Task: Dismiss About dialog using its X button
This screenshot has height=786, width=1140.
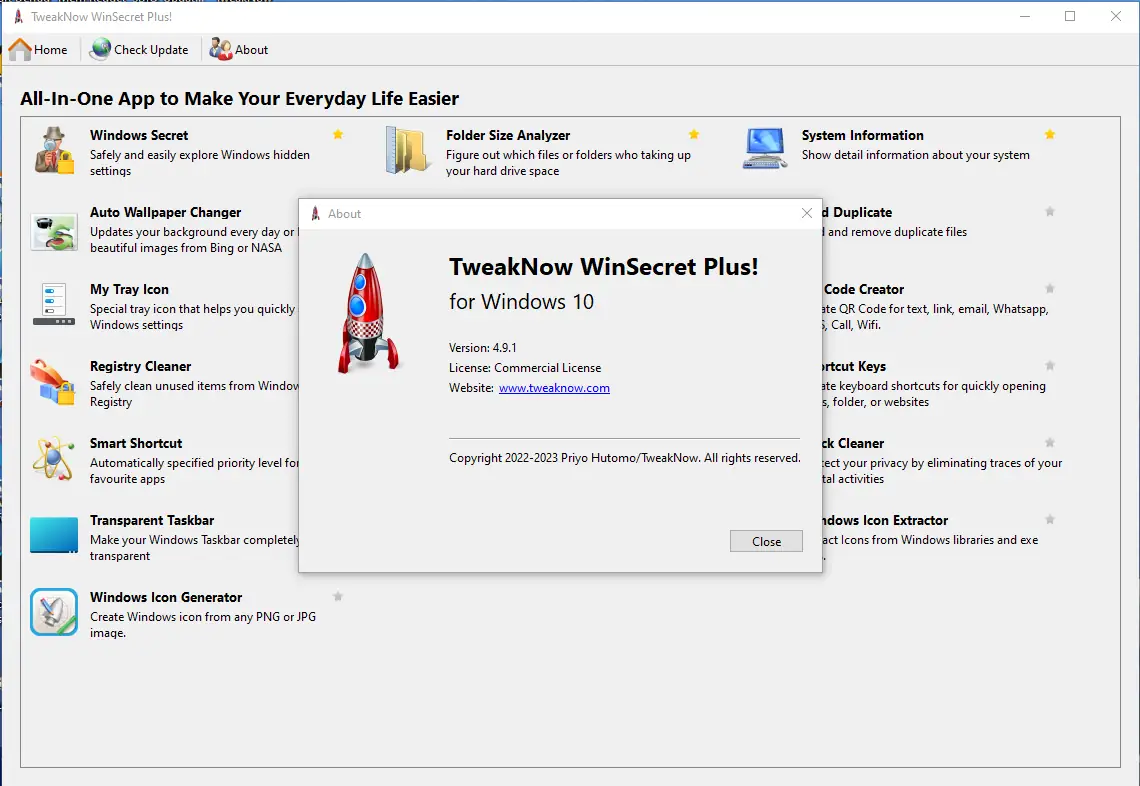Action: tap(806, 213)
